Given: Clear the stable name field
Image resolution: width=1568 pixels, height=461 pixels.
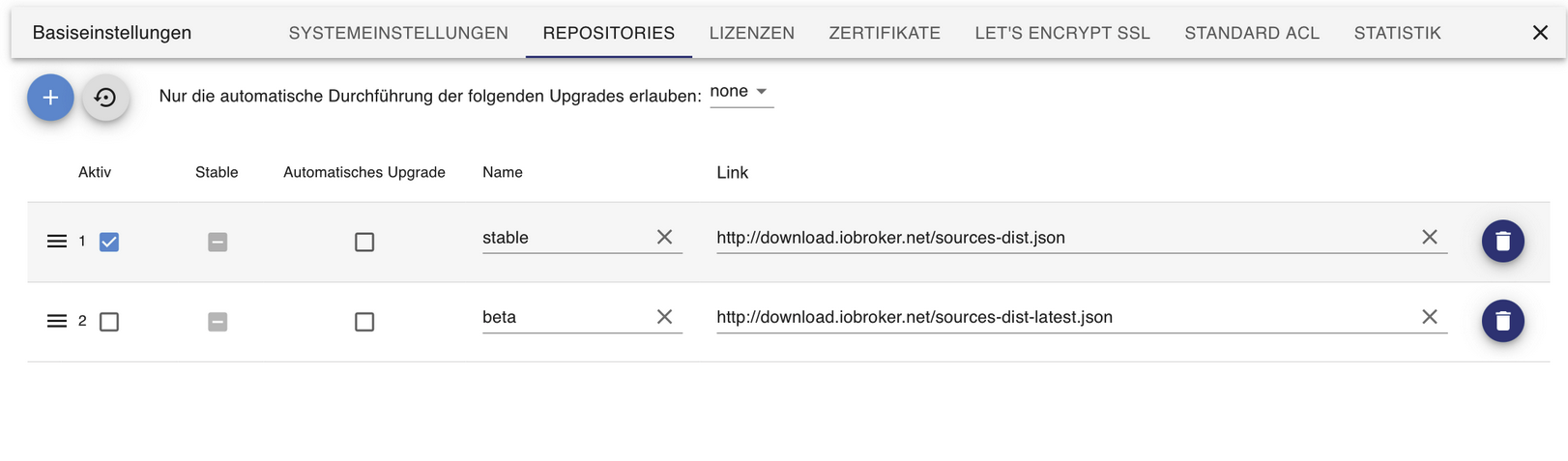Looking at the screenshot, I should 664,237.
